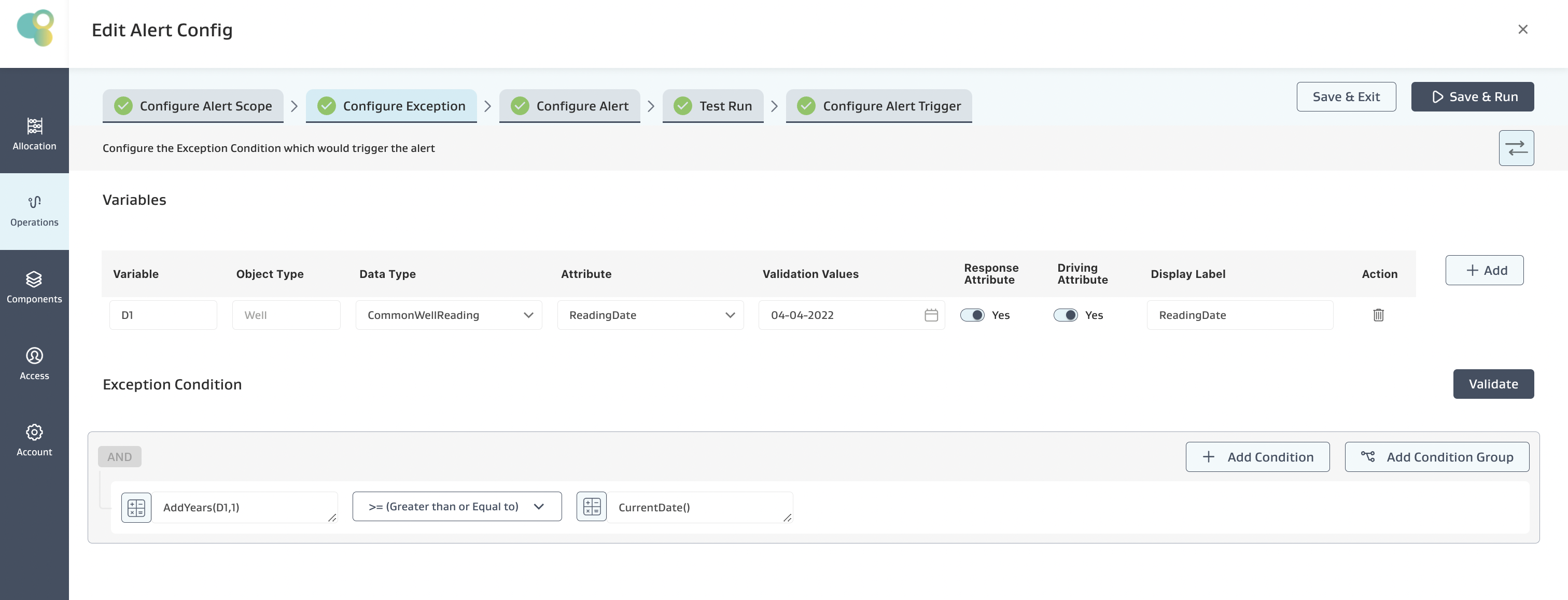Click the swap arrows icon button
This screenshot has width=1568, height=600.
(x=1516, y=148)
